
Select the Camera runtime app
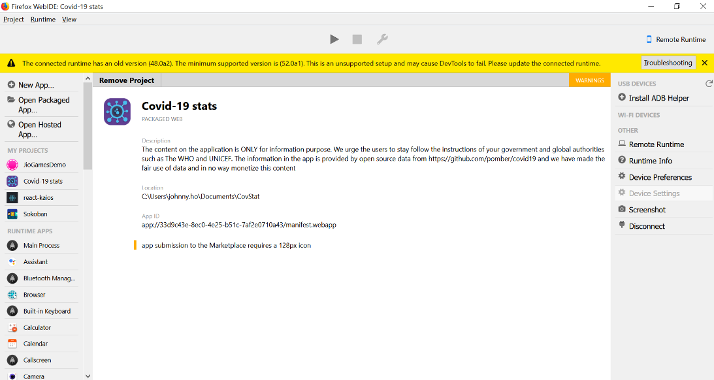42,376
